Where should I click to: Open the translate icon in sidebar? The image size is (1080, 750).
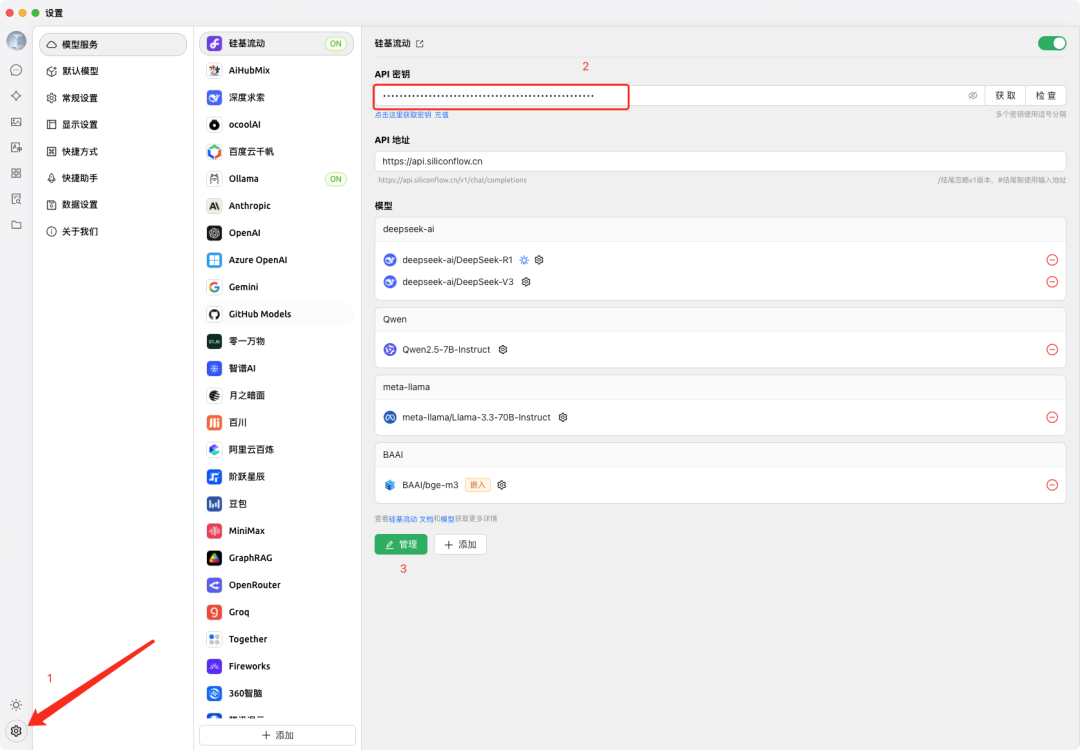16,147
